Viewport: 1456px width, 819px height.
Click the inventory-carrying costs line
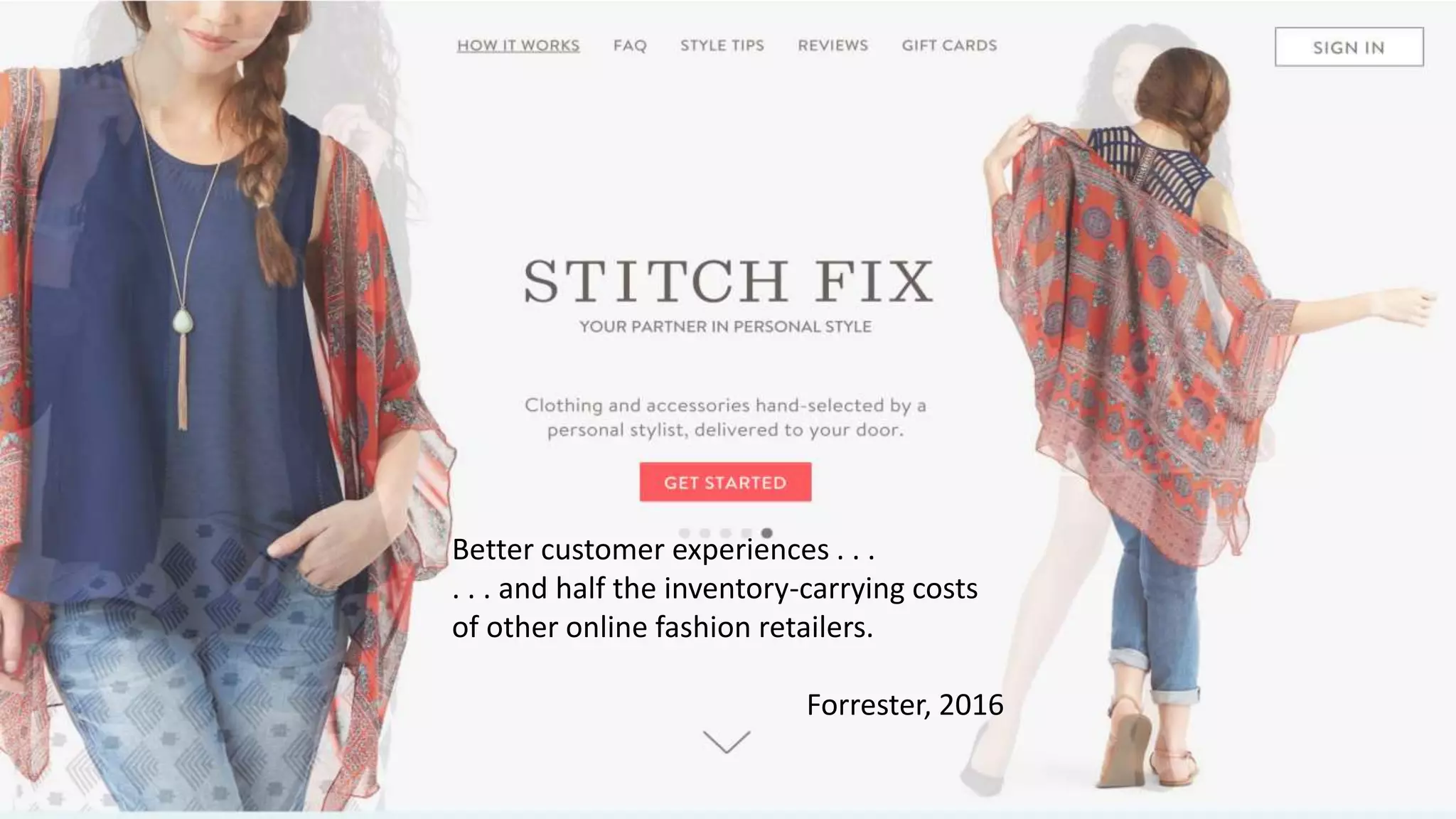click(x=714, y=589)
